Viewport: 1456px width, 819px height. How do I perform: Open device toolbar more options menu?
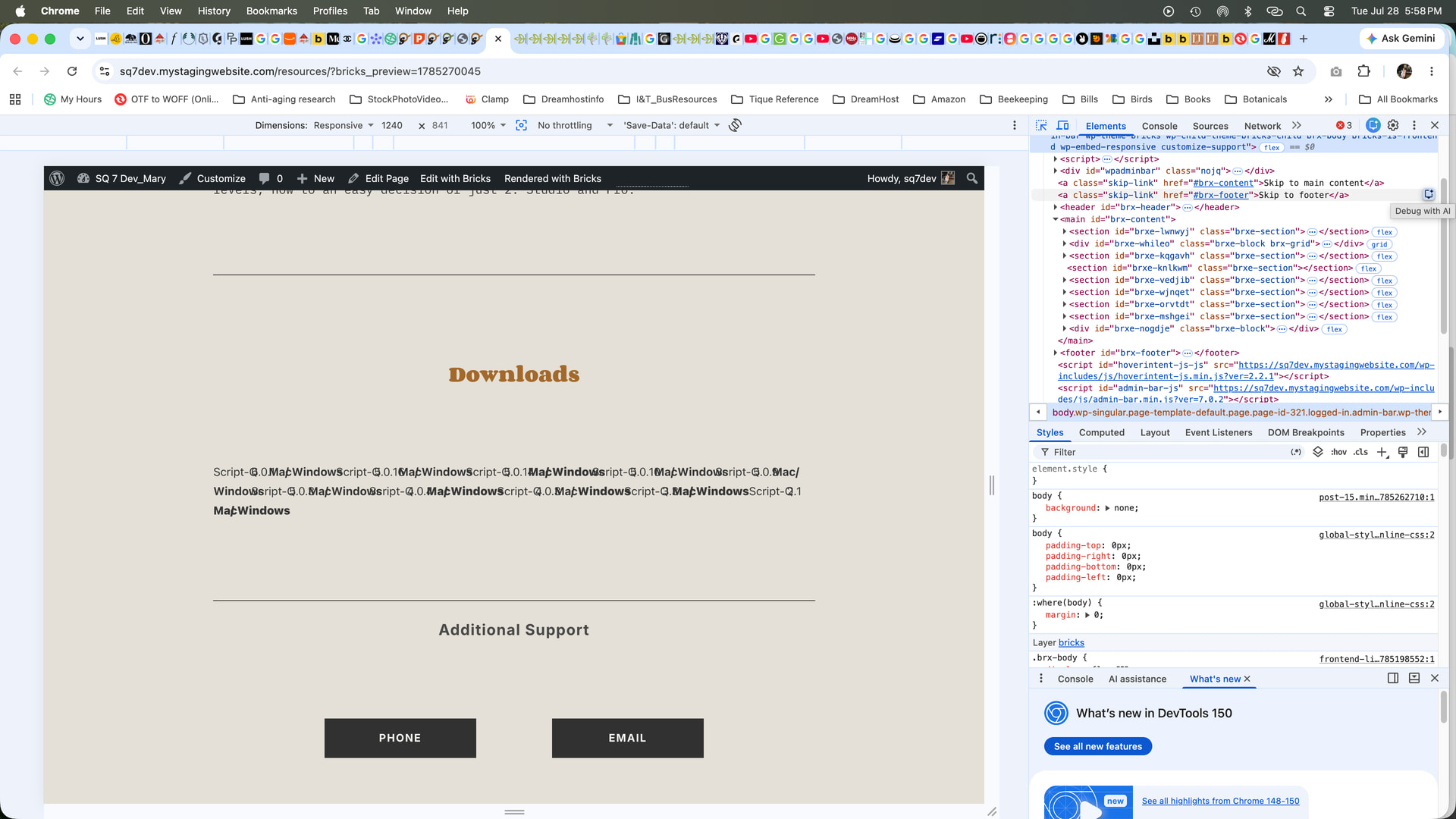click(x=1015, y=125)
